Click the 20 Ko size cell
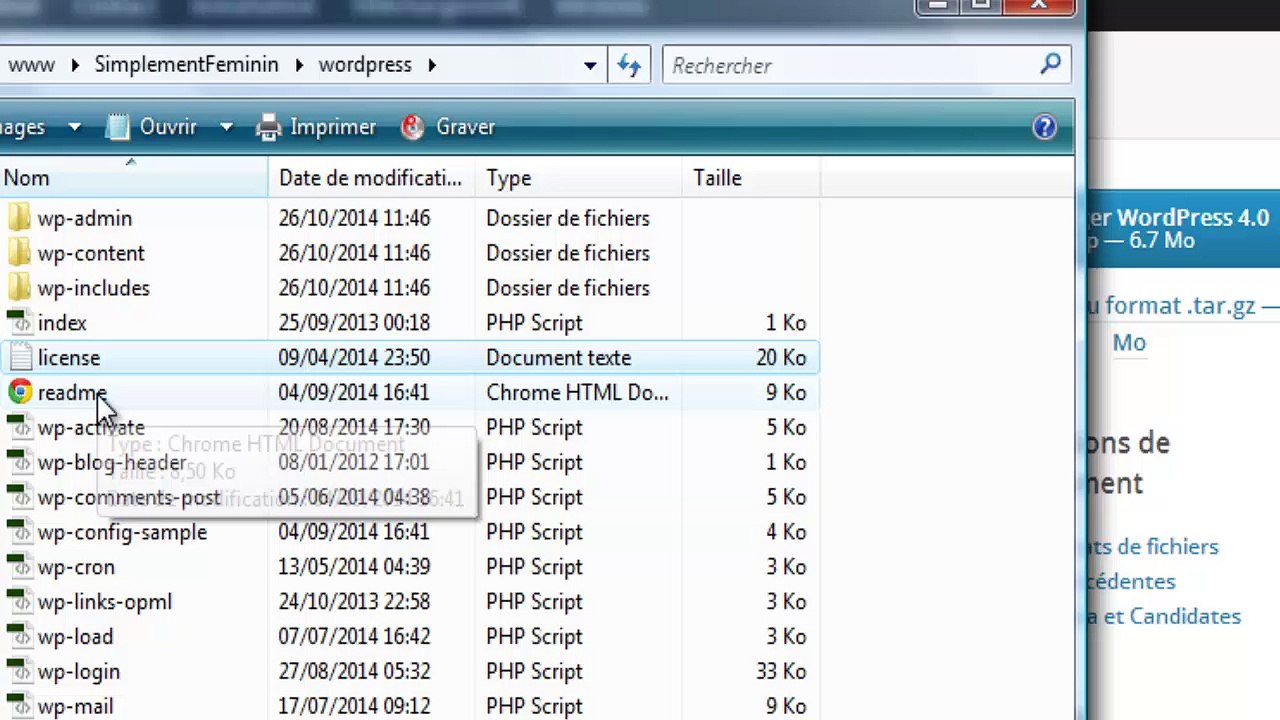This screenshot has width=1280, height=720. point(781,358)
